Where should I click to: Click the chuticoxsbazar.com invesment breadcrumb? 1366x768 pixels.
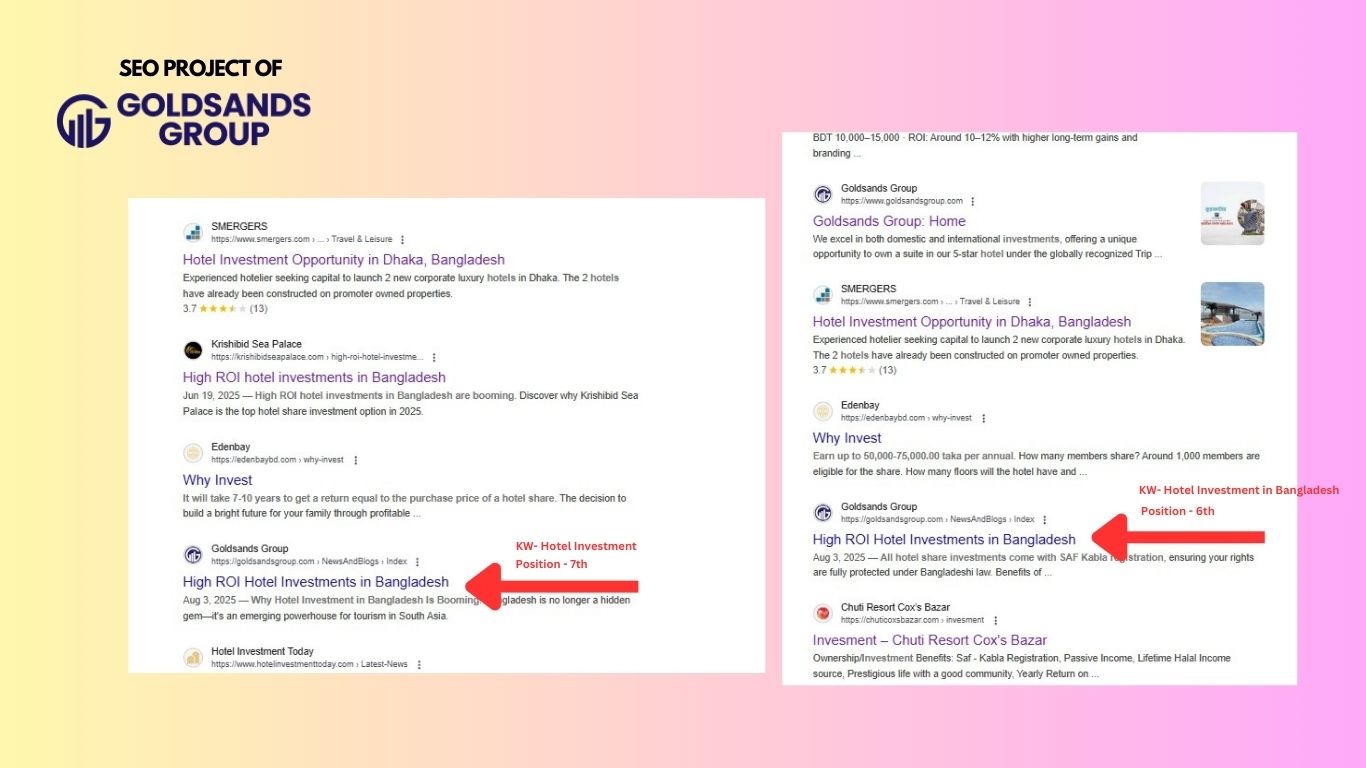(x=912, y=620)
